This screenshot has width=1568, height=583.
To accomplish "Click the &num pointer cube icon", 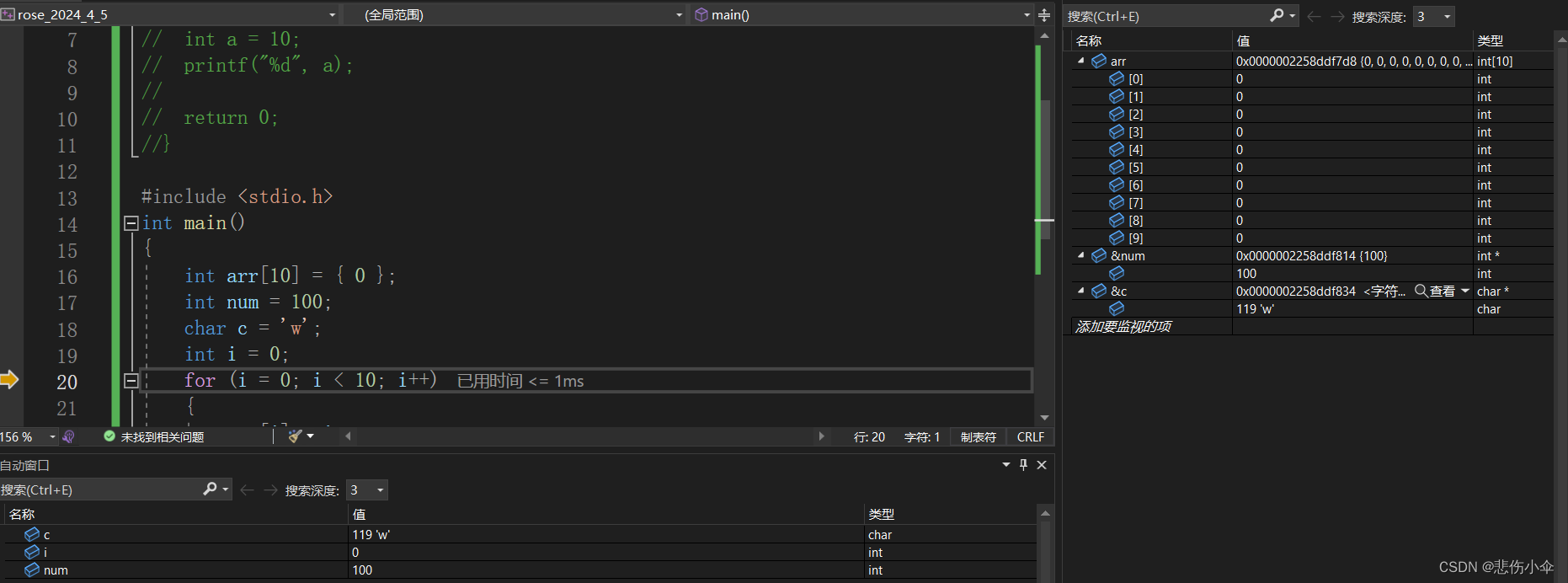I will click(1099, 255).
